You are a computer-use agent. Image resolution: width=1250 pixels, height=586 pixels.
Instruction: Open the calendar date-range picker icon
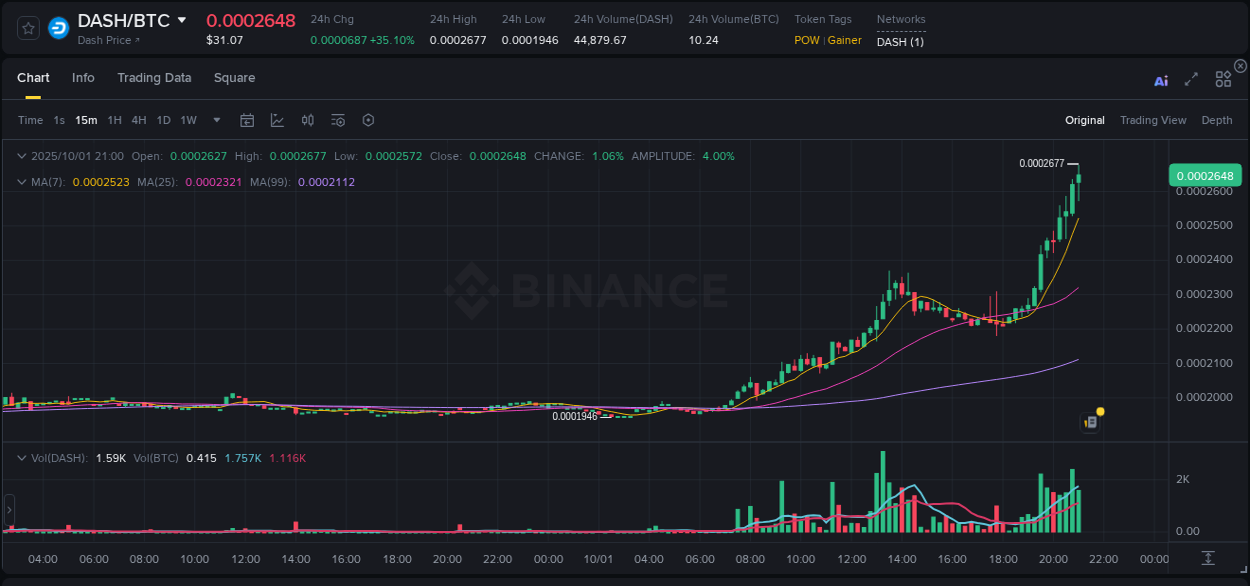coord(247,120)
